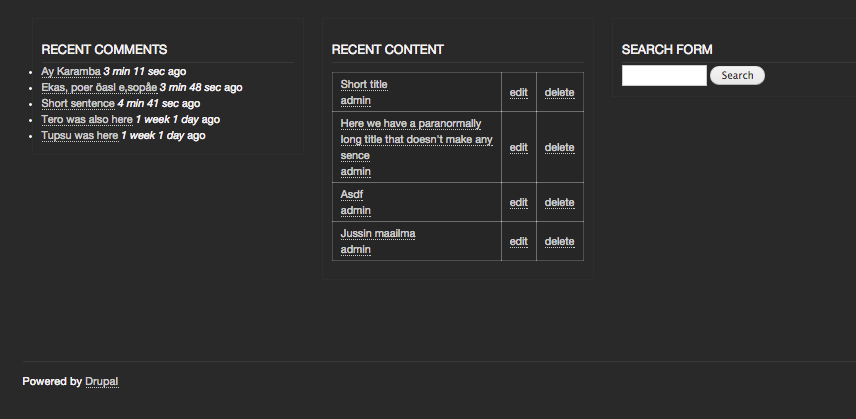Follow the Drupal link in footer
Image resolution: width=856 pixels, height=419 pixels.
tap(102, 381)
